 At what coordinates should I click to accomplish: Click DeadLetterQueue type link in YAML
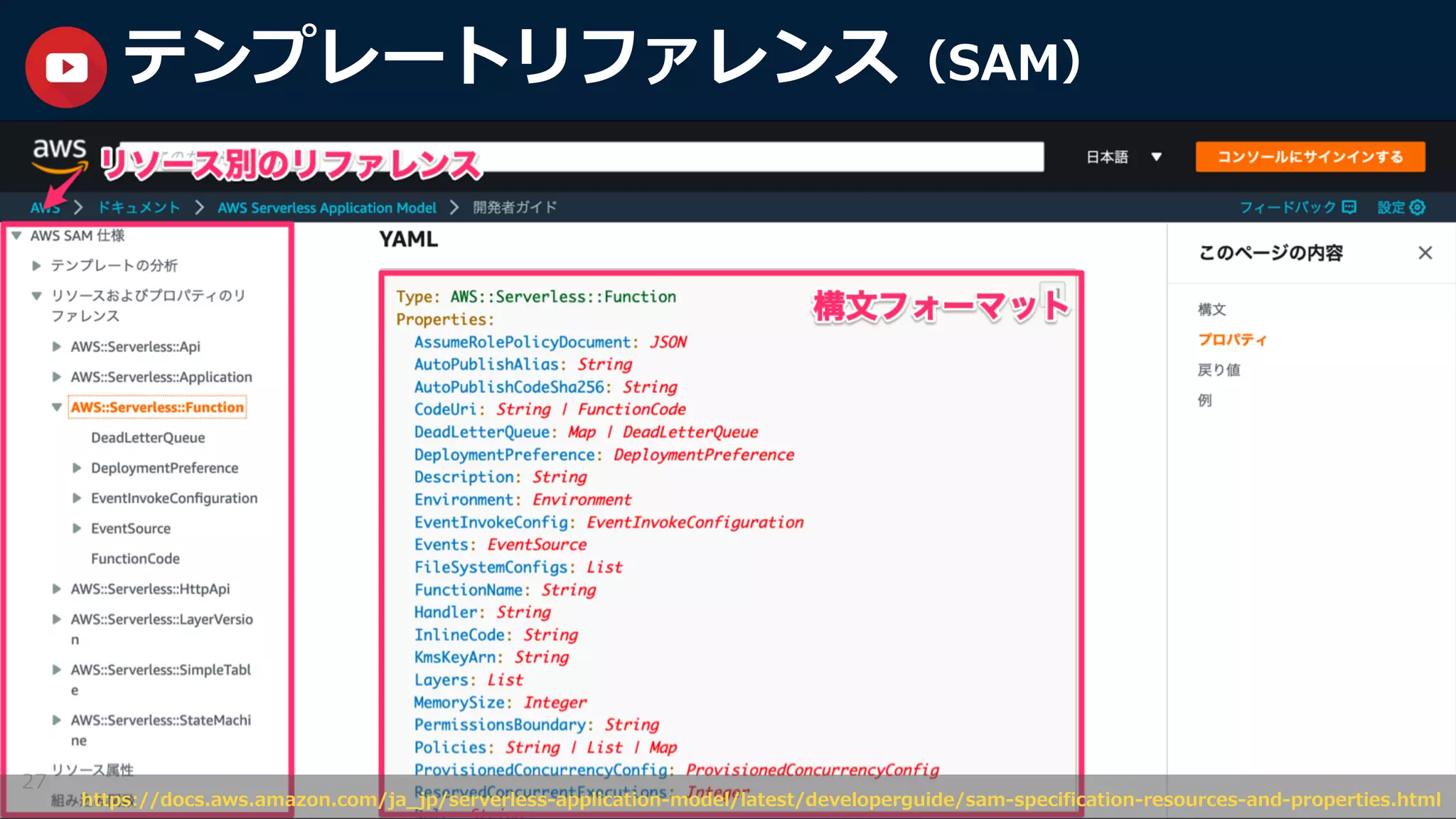coord(690,432)
